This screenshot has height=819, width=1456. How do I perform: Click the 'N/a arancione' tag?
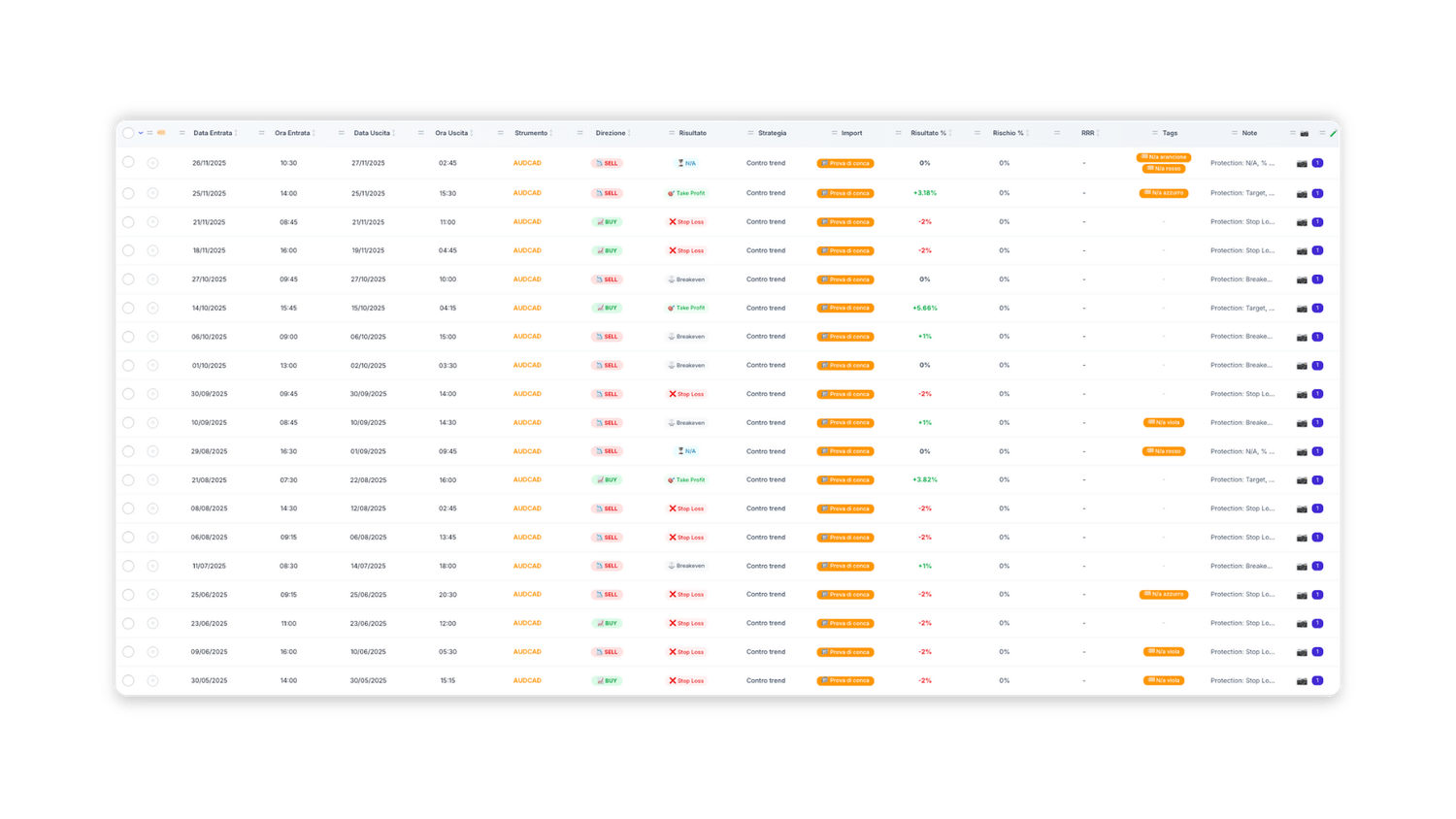tap(1164, 157)
